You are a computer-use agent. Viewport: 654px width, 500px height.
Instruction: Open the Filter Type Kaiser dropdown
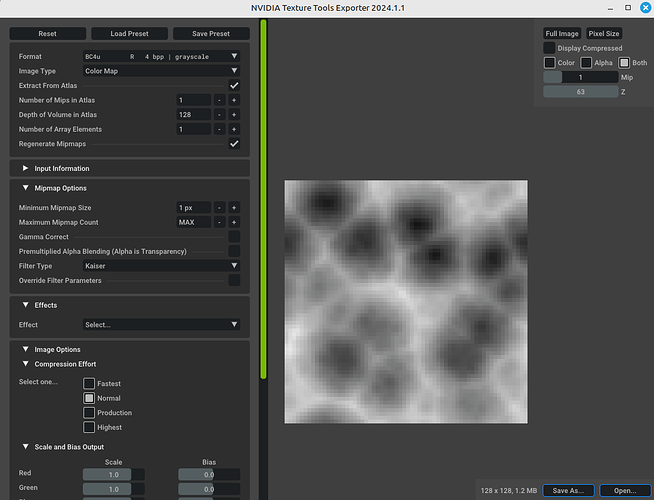pyautogui.click(x=161, y=266)
